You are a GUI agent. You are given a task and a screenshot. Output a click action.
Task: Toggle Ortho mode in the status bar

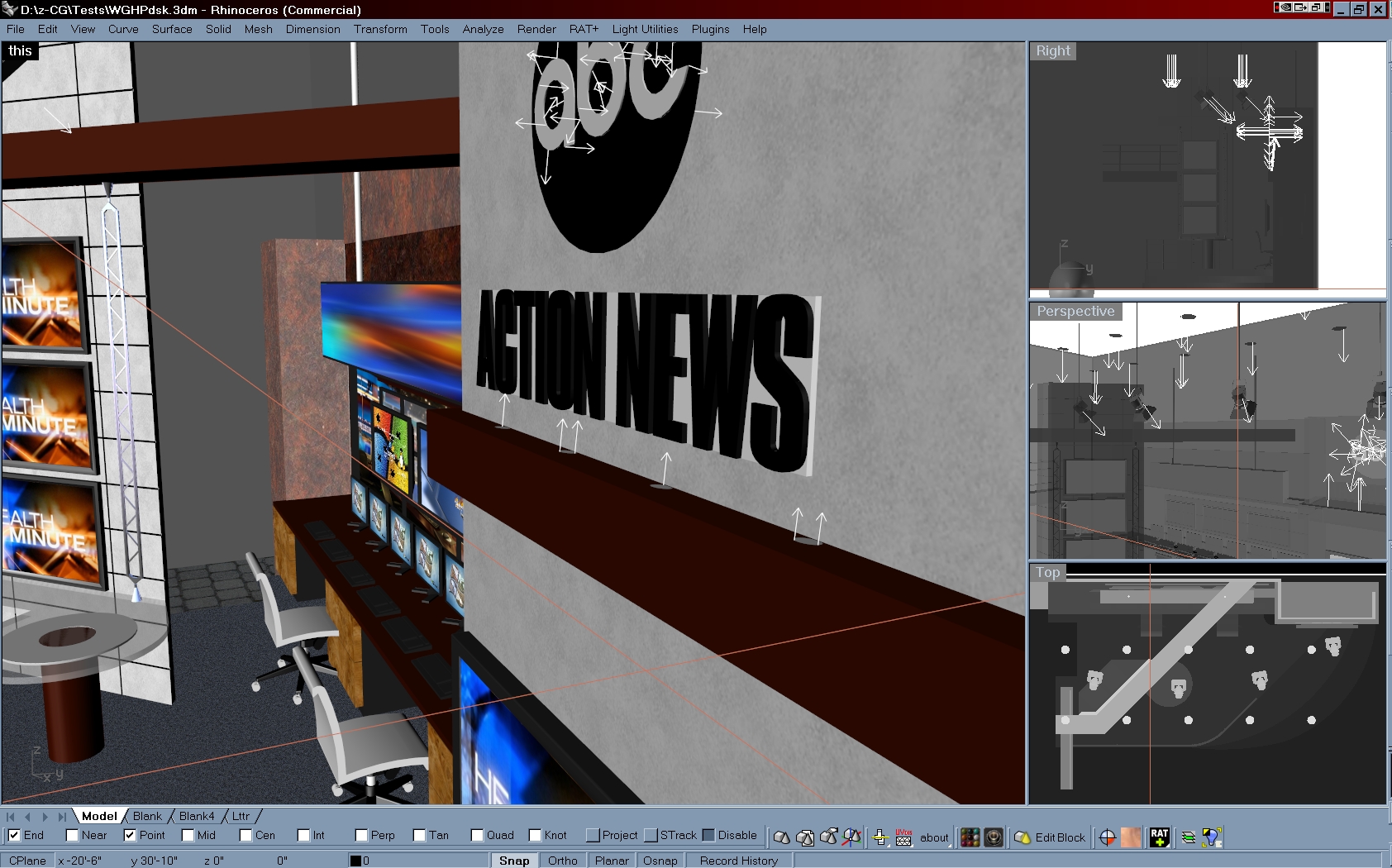(563, 861)
